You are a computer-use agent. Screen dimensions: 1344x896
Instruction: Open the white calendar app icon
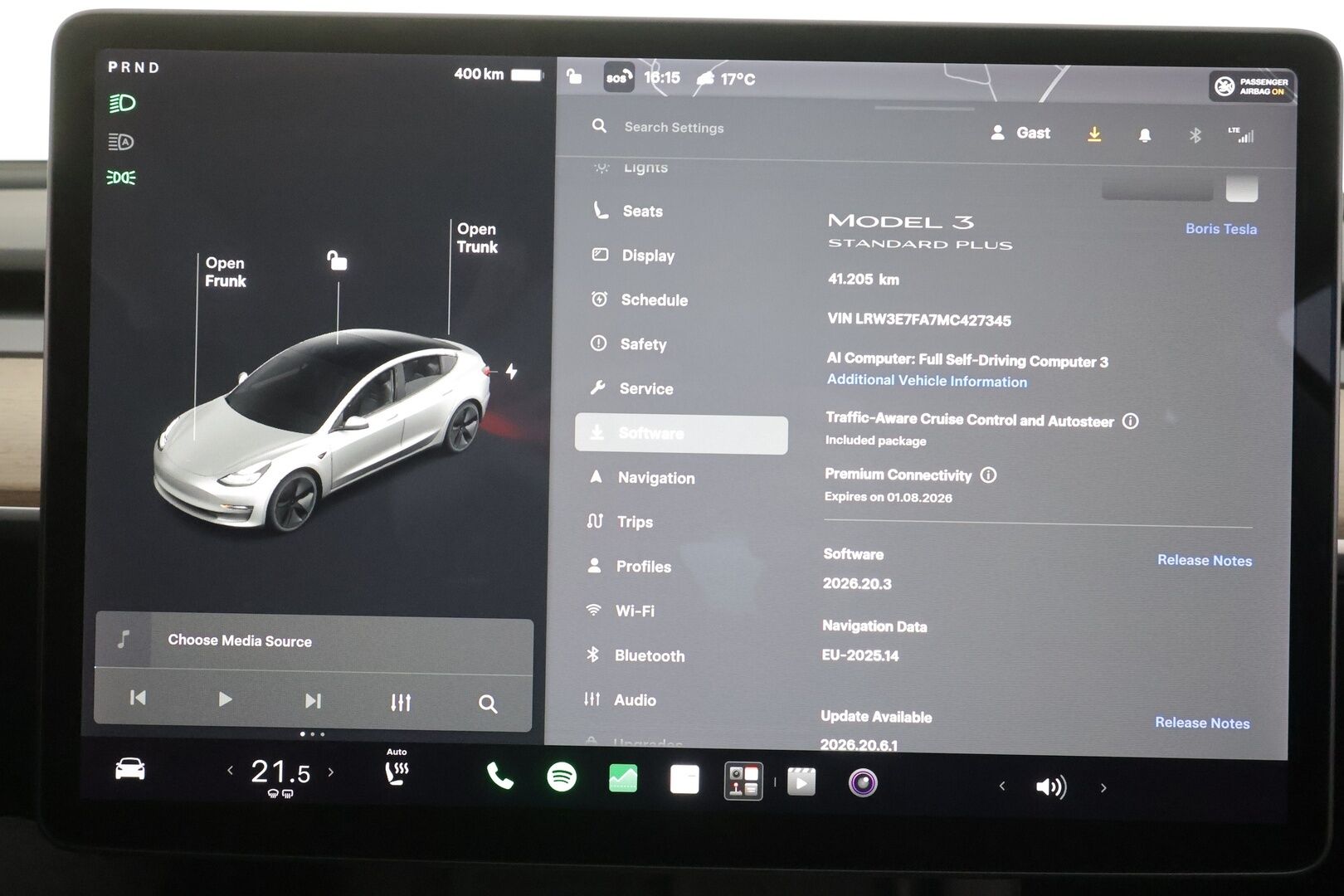coord(684,779)
